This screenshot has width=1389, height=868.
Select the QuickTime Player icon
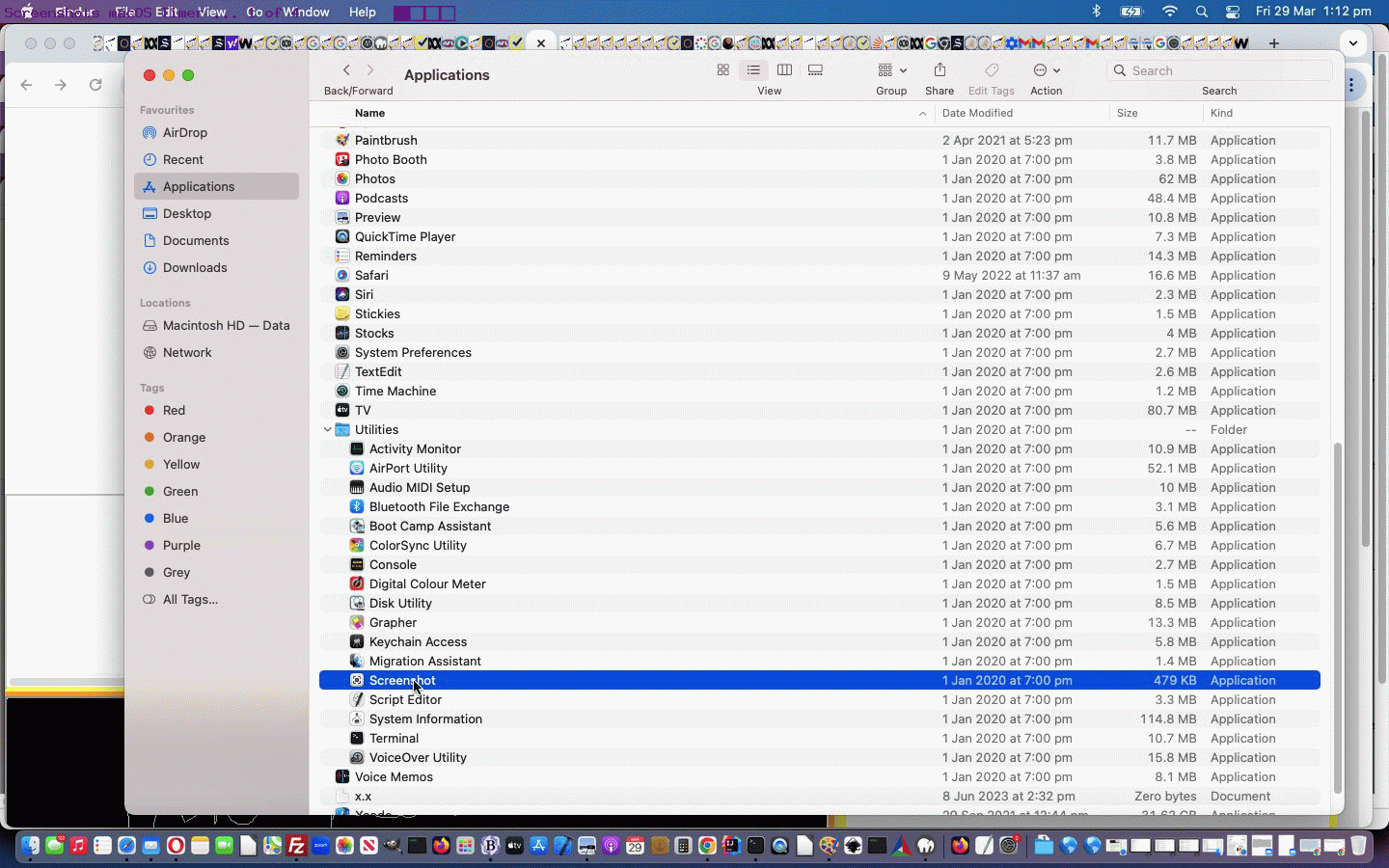pyautogui.click(x=341, y=236)
